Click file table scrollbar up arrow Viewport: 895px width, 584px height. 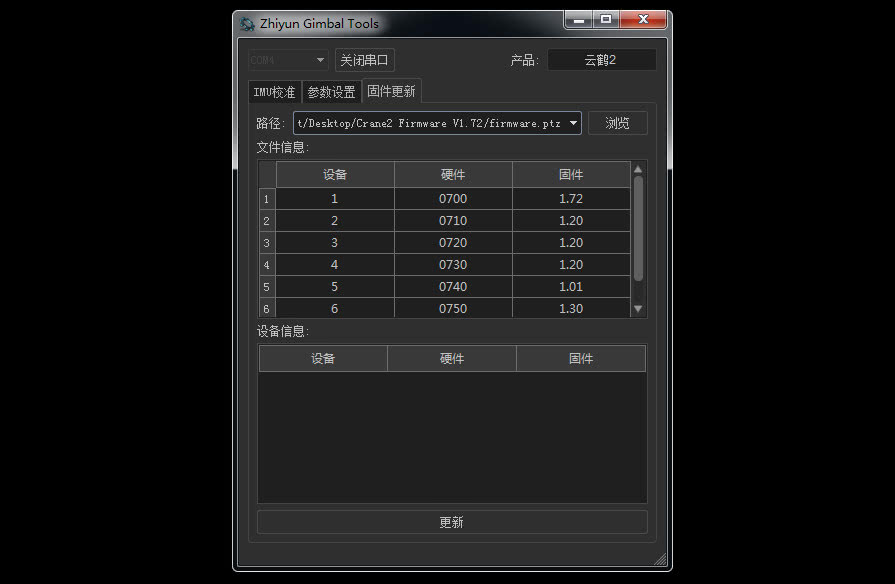pos(638,170)
